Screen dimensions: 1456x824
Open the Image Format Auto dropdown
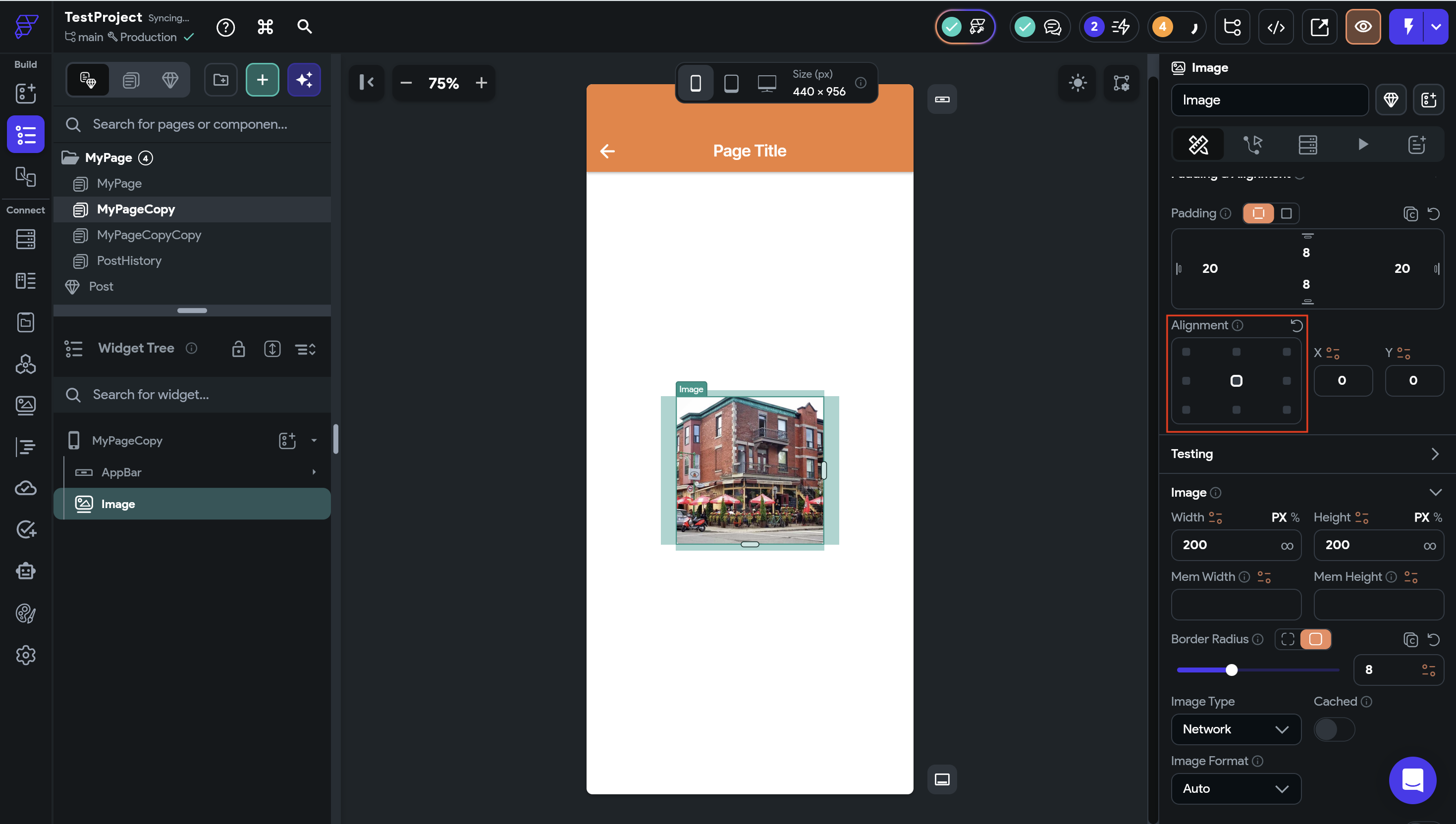1235,788
